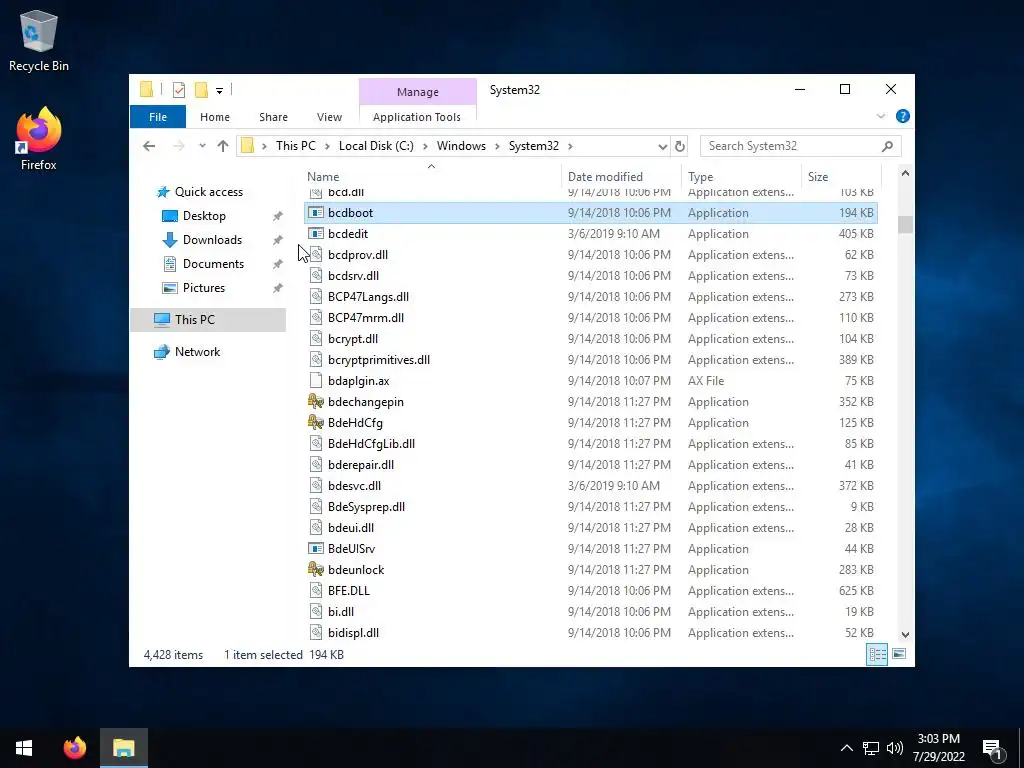This screenshot has width=1024, height=768.
Task: Click the New Folder quick access toolbar icon
Action: pyautogui.click(x=201, y=89)
